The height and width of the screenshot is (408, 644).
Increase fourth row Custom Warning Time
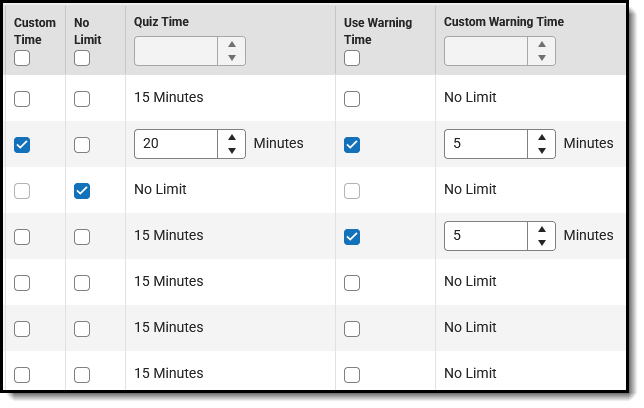tap(541, 229)
